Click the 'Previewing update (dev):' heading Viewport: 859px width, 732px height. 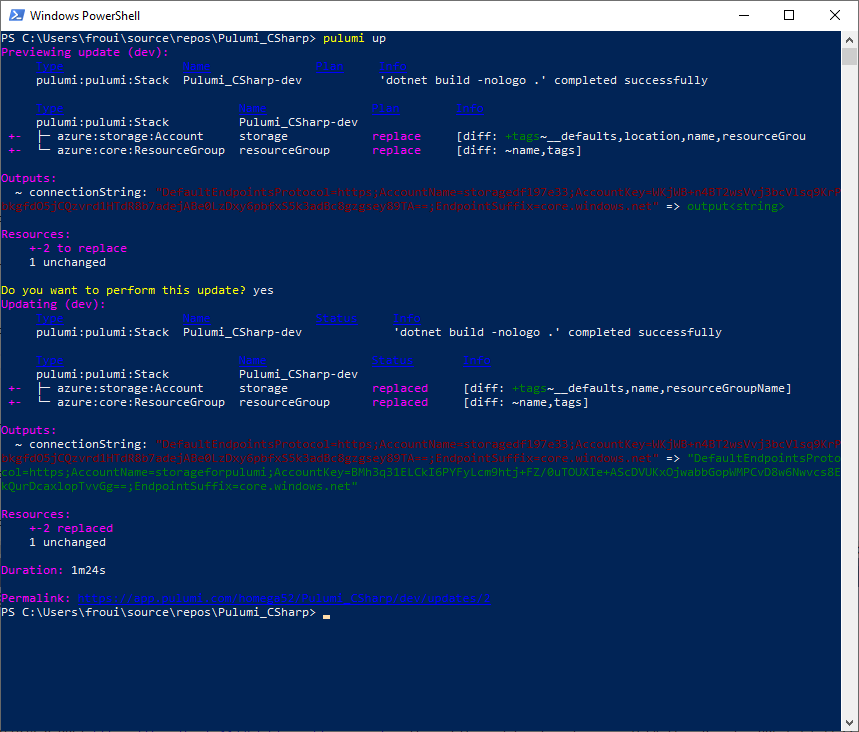click(x=85, y=52)
